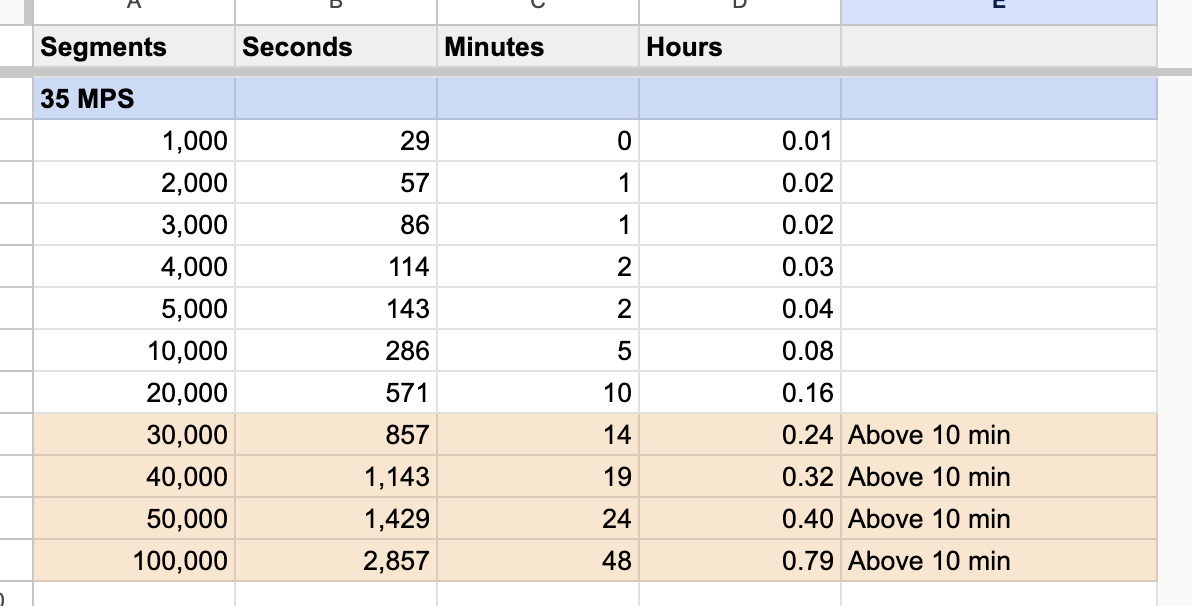Viewport: 1192px width, 606px height.
Task: Click the empty header cell right of Hours
Action: tap(998, 47)
